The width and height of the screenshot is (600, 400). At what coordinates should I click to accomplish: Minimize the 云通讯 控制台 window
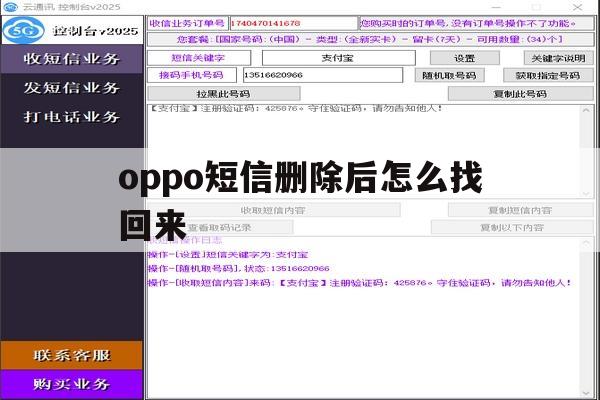tap(496, 7)
